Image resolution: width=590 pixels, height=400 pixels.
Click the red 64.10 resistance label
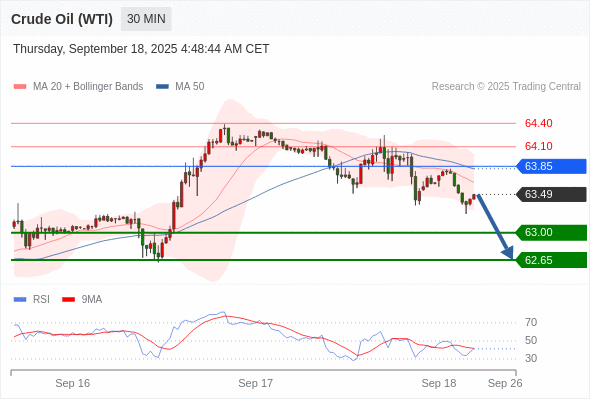coord(538,146)
